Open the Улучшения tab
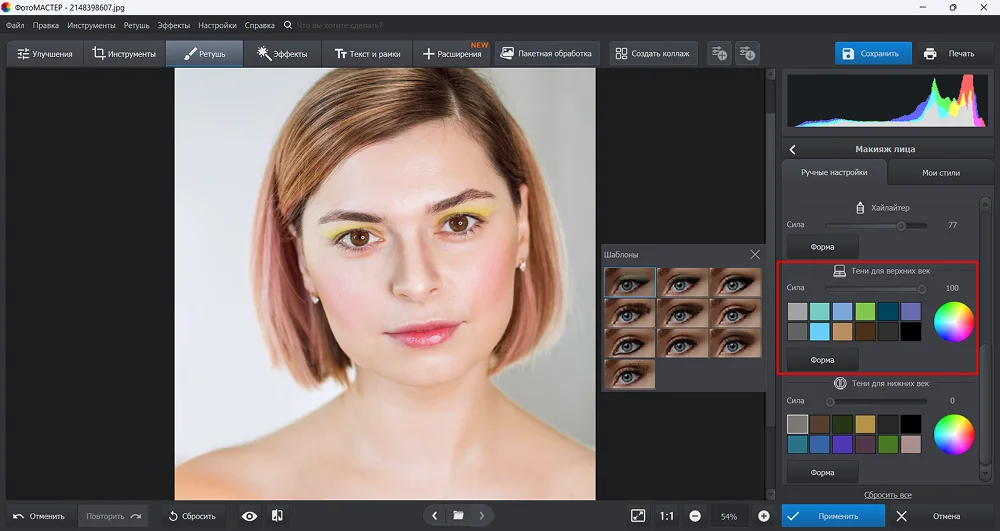Screen dimensions: 1000x531 [45, 54]
